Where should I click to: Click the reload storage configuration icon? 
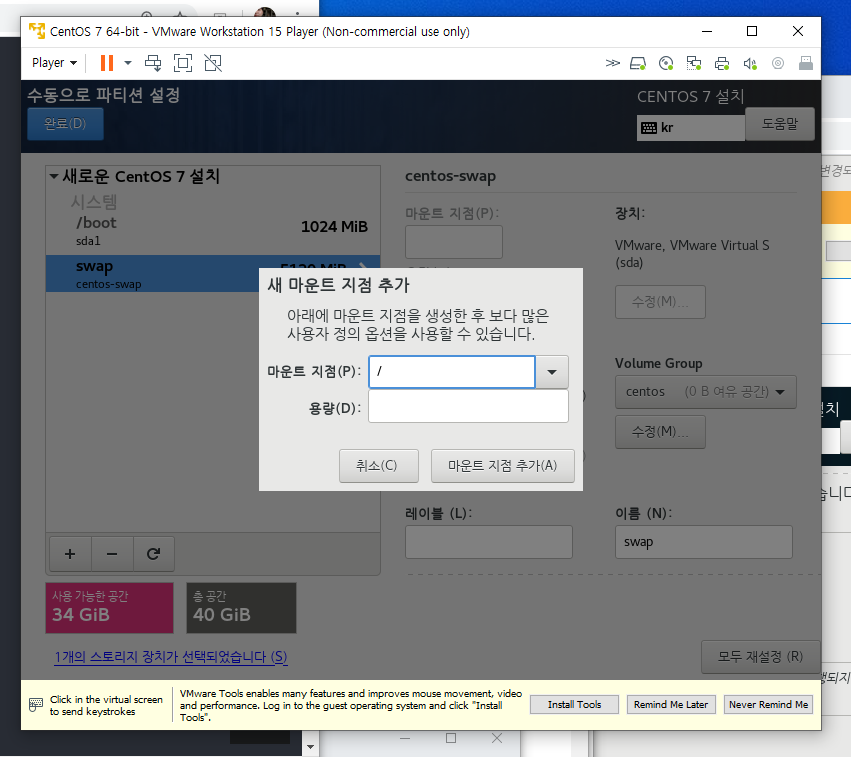pos(154,554)
